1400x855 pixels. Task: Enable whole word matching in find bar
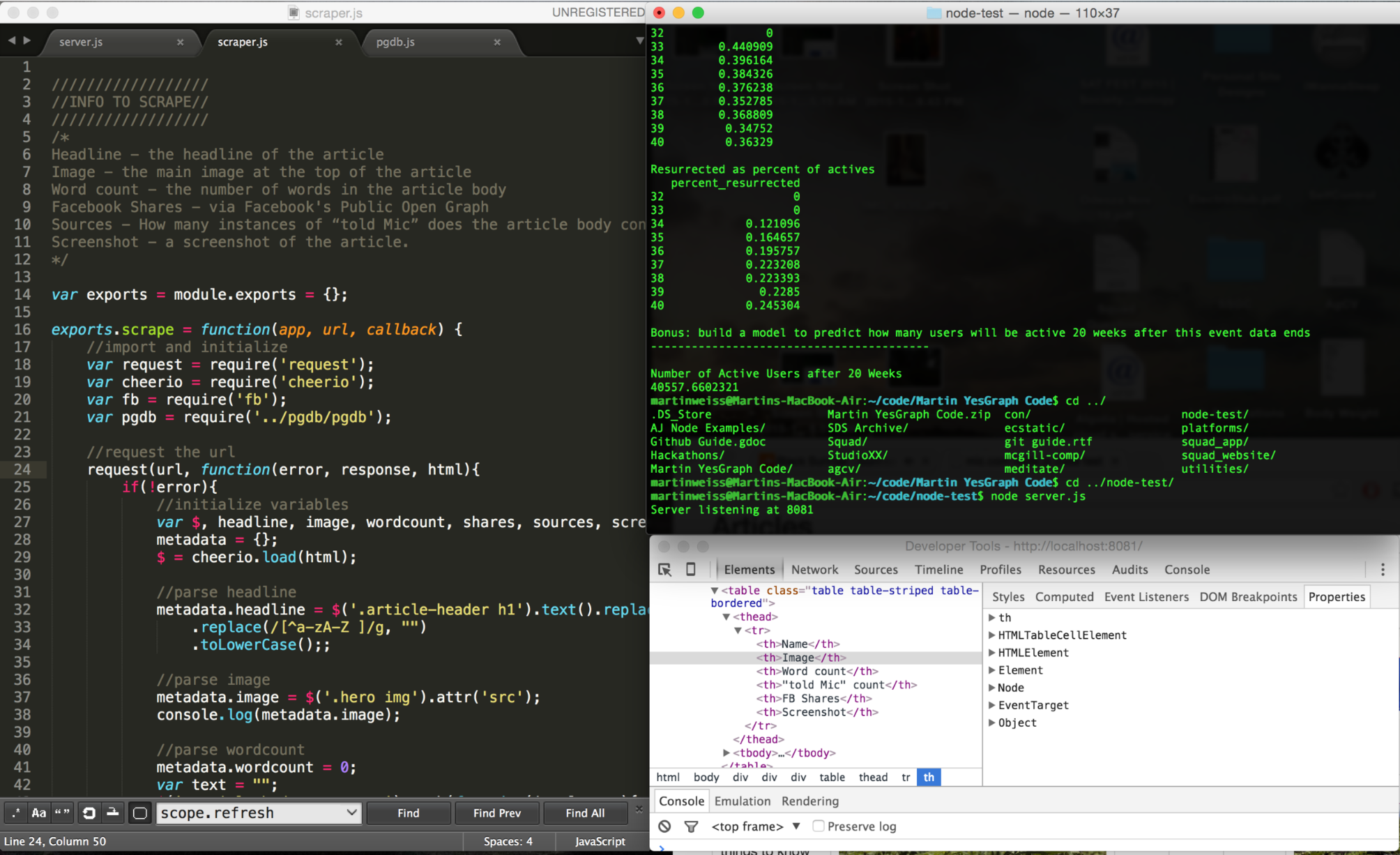pyautogui.click(x=61, y=812)
